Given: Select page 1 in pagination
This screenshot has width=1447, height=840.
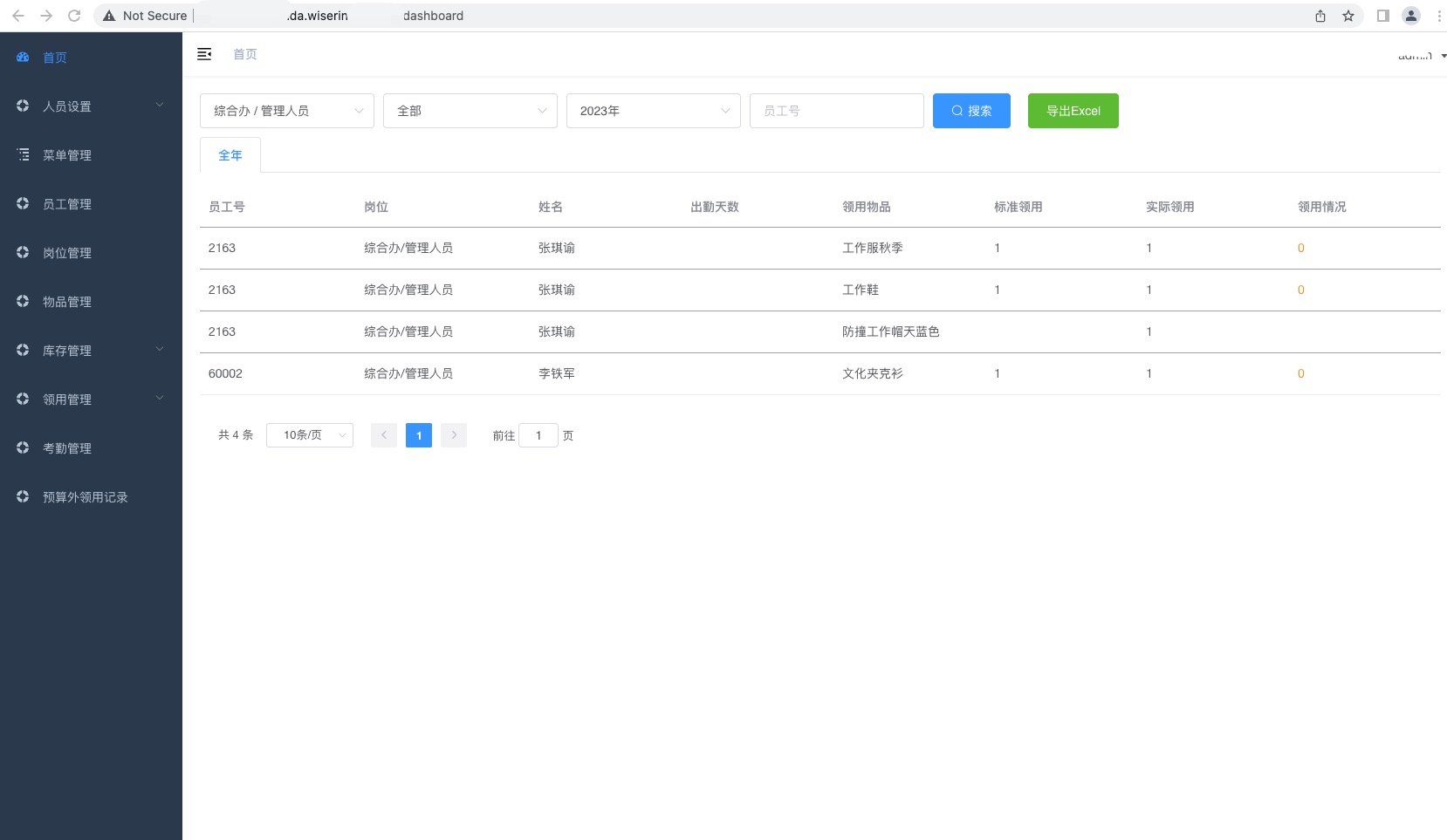Looking at the screenshot, I should pos(419,435).
